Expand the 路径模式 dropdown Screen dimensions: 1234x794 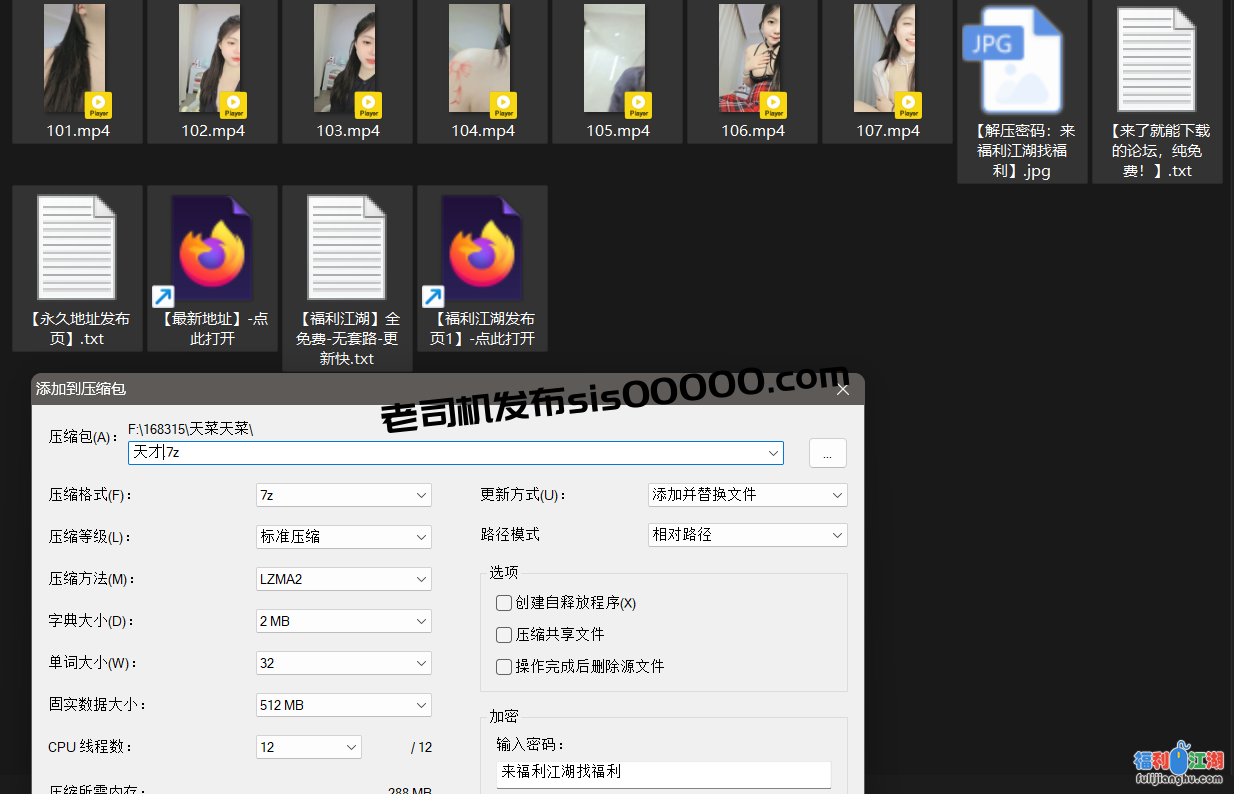pos(836,534)
